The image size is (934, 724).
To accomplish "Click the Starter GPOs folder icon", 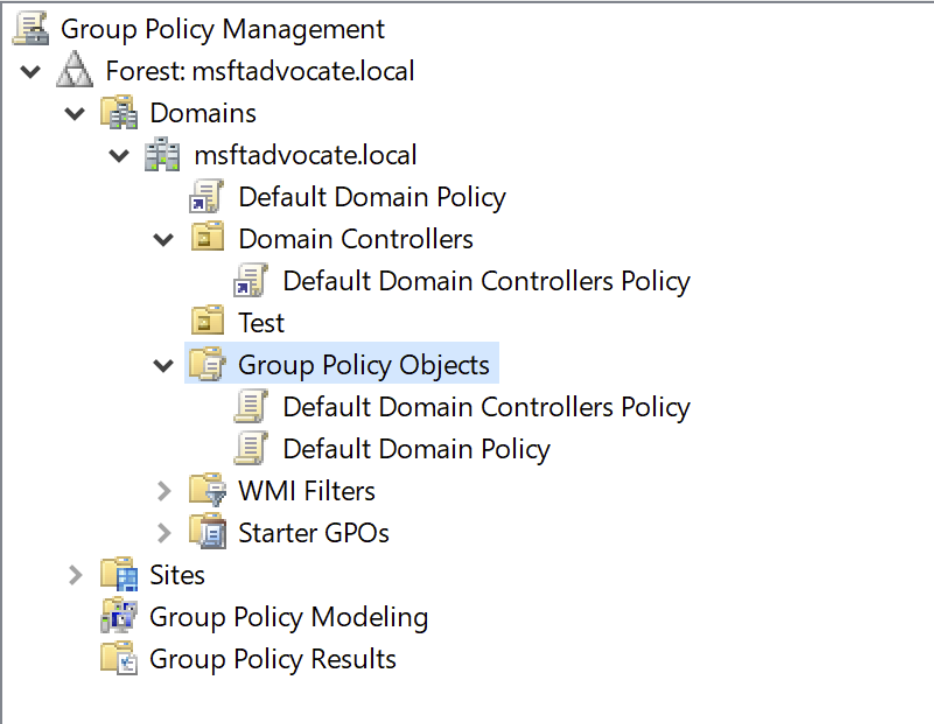I will pyautogui.click(x=208, y=533).
